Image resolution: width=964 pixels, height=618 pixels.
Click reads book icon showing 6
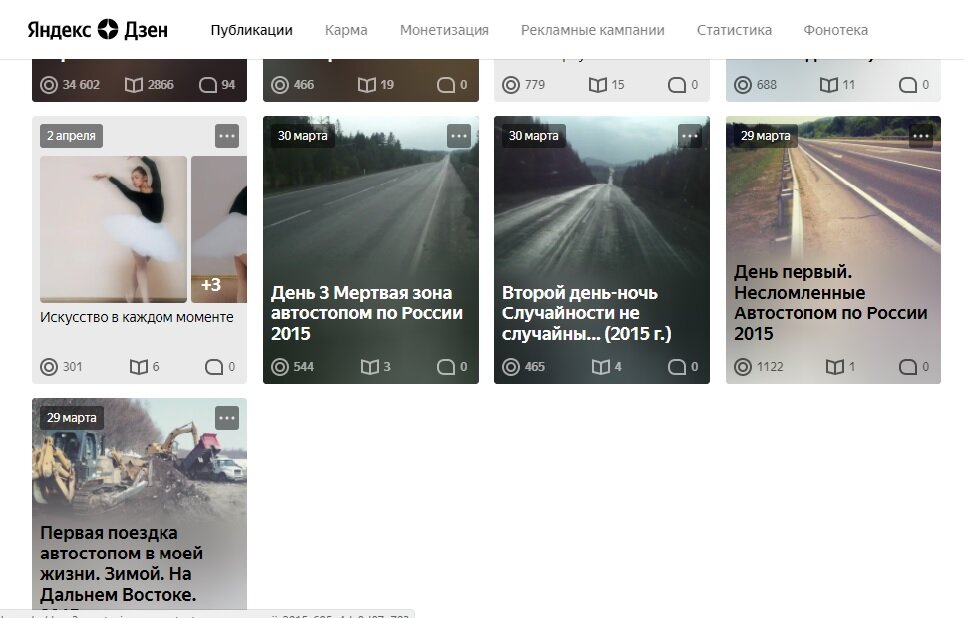139,367
